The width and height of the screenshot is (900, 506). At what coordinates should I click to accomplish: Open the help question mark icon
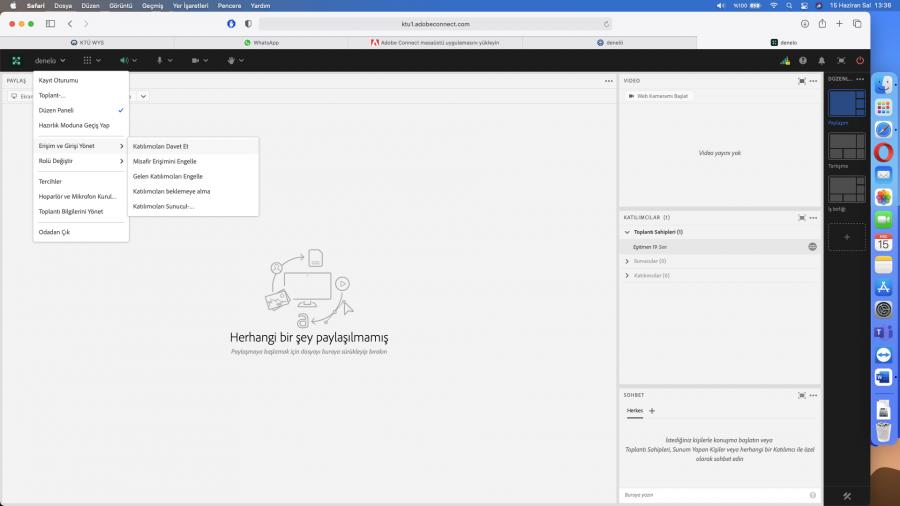803,60
